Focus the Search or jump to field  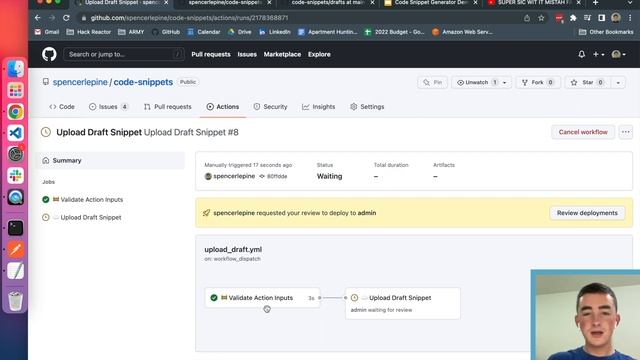[123, 54]
